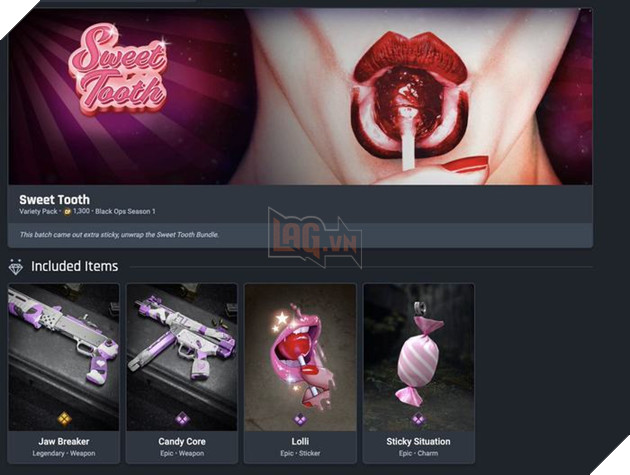Image resolution: width=630 pixels, height=475 pixels.
Task: Click the Black Ops Season 1 text
Action: (125, 211)
